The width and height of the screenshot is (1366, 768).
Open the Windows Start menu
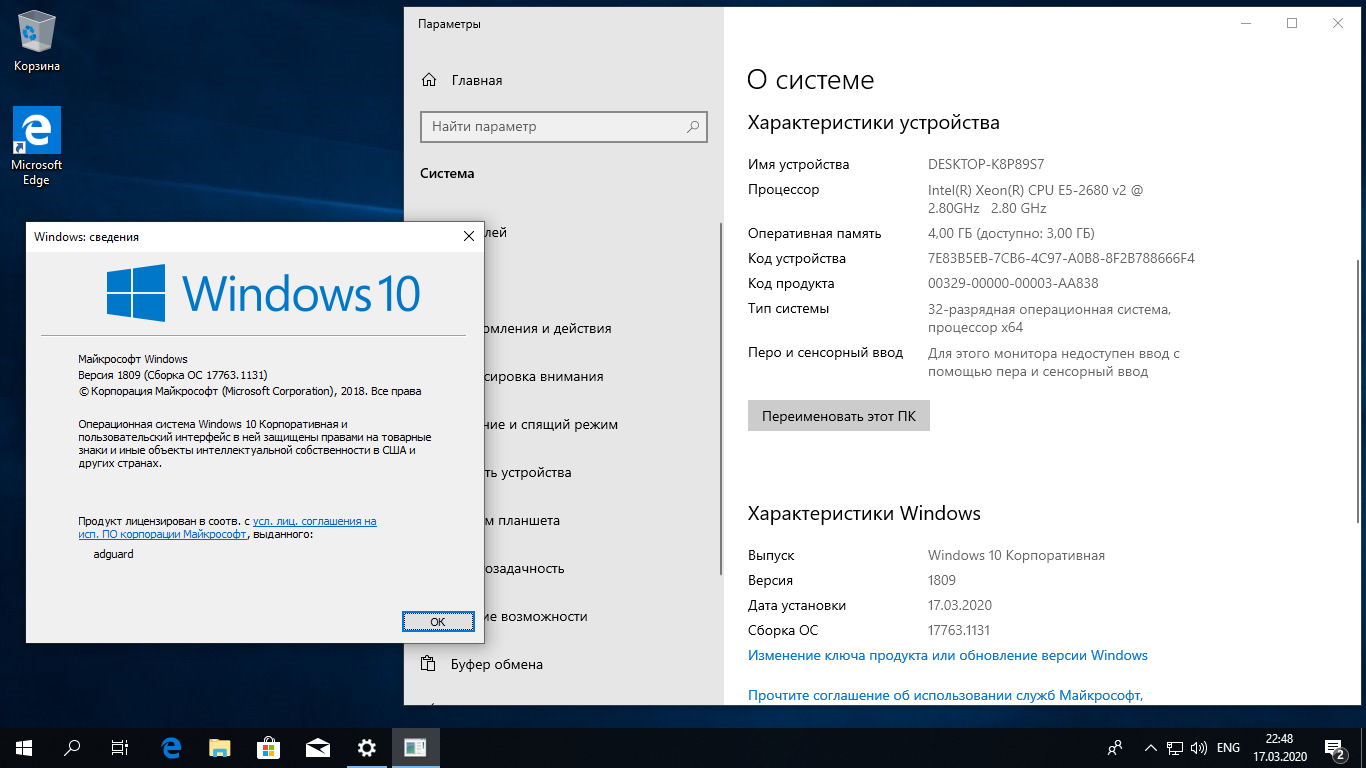click(x=24, y=747)
